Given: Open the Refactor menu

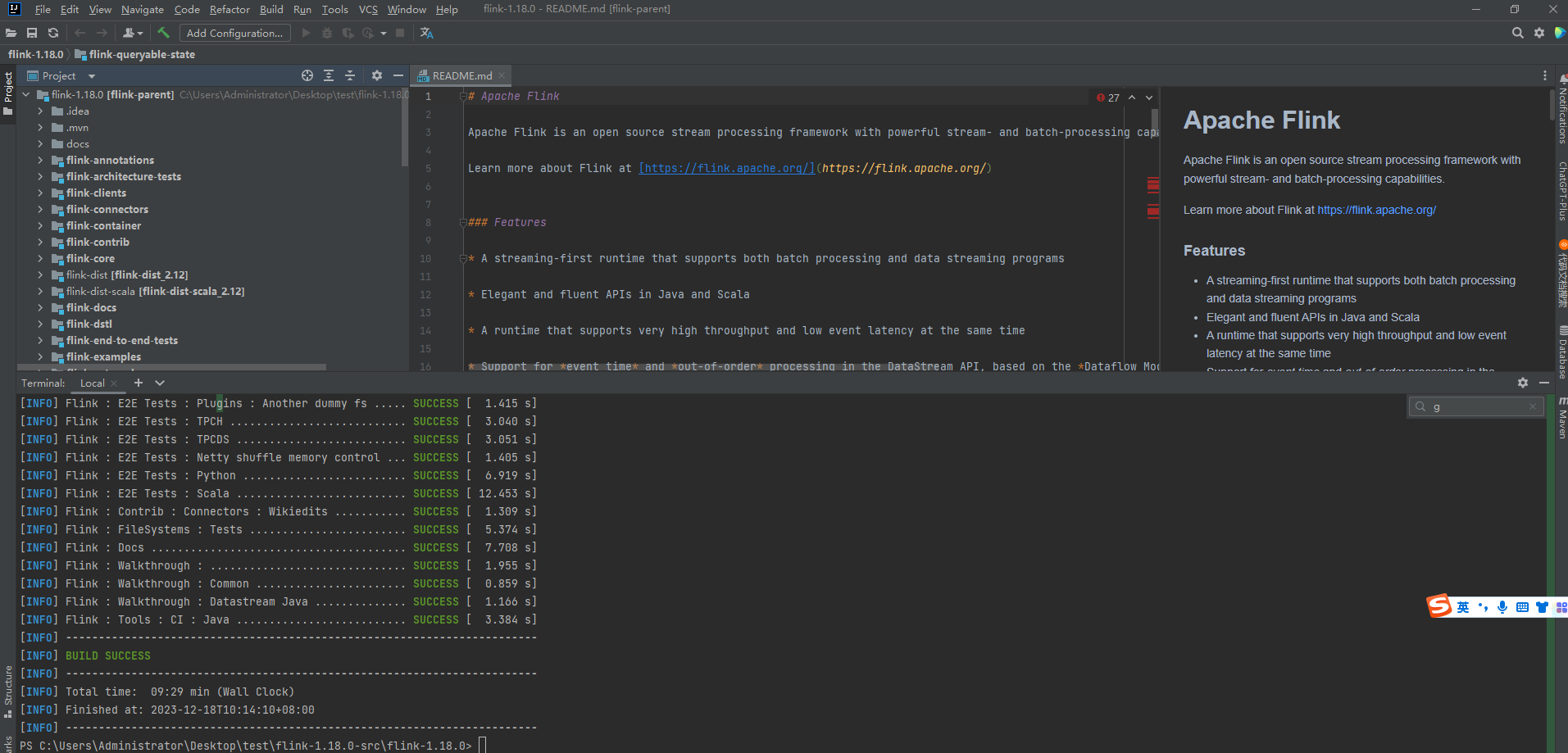Looking at the screenshot, I should 230,9.
